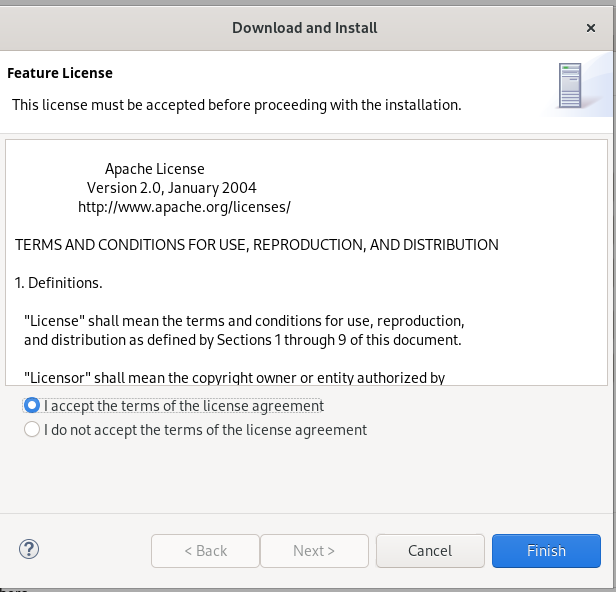Click the 'Apache License' heading text
The image size is (616, 592).
[154, 169]
